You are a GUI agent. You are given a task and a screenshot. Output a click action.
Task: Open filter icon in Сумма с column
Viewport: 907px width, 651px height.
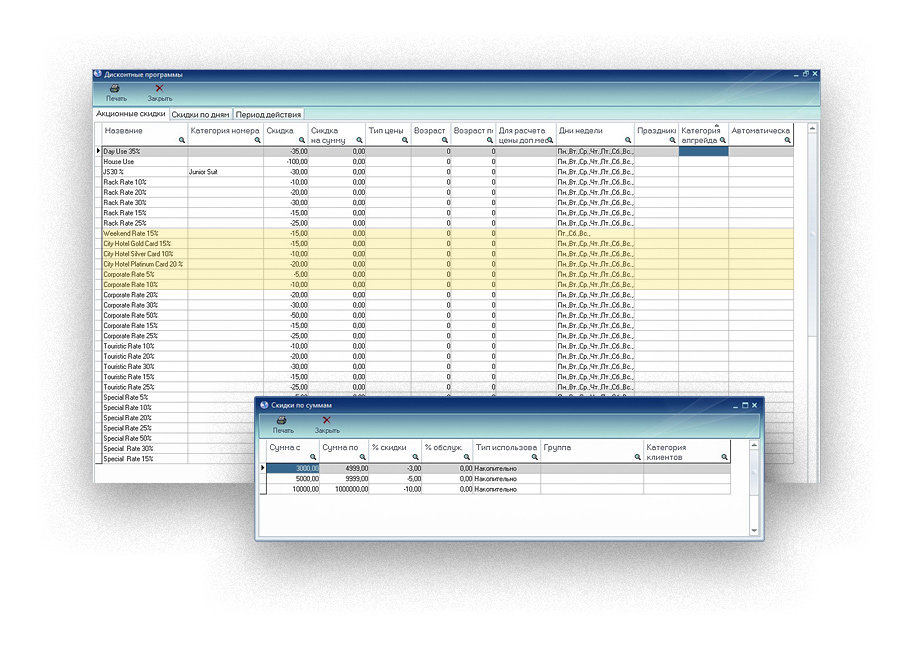(313, 457)
